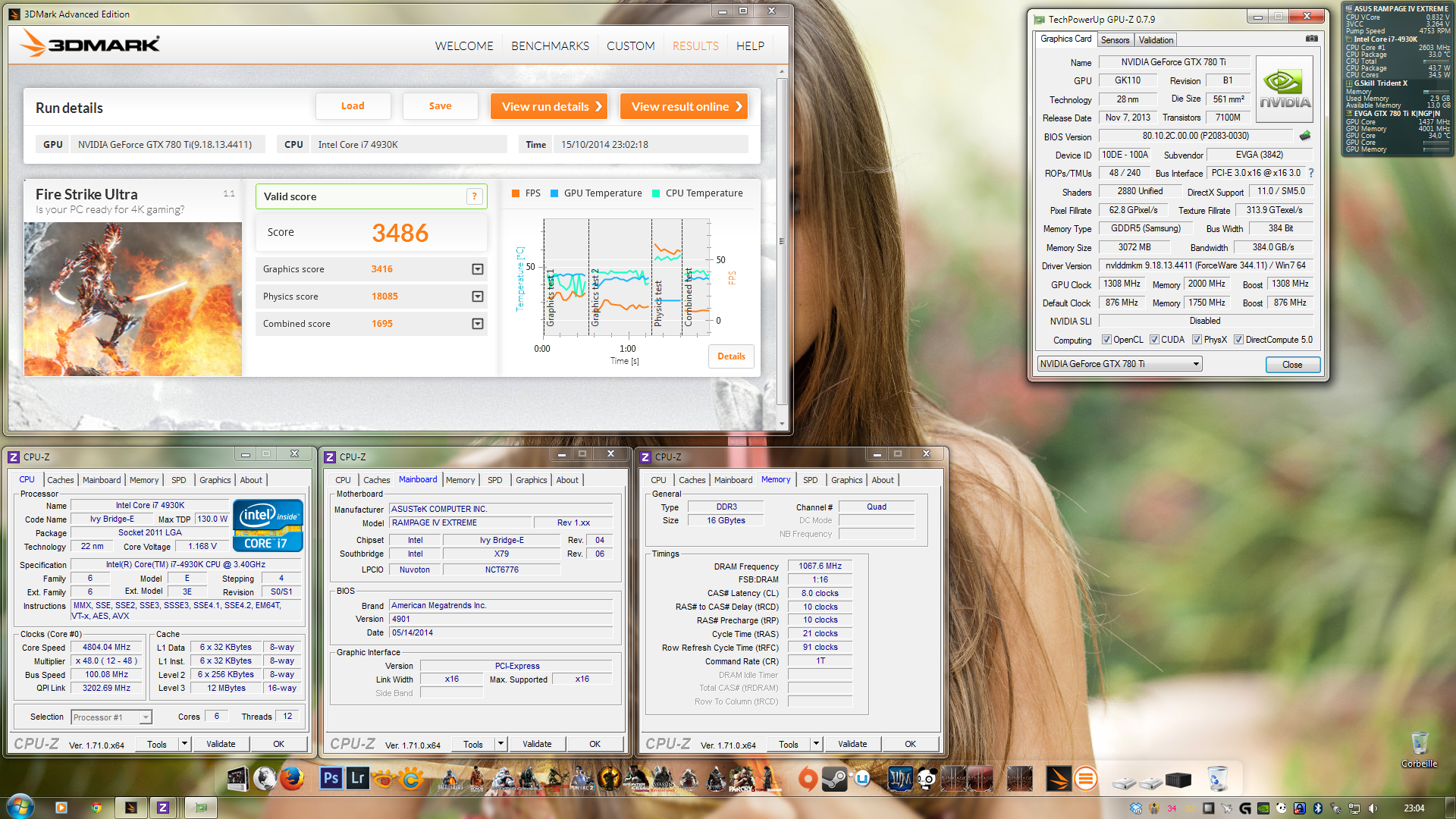Close GPU-Z with the Close button
The height and width of the screenshot is (819, 1456).
[1292, 365]
